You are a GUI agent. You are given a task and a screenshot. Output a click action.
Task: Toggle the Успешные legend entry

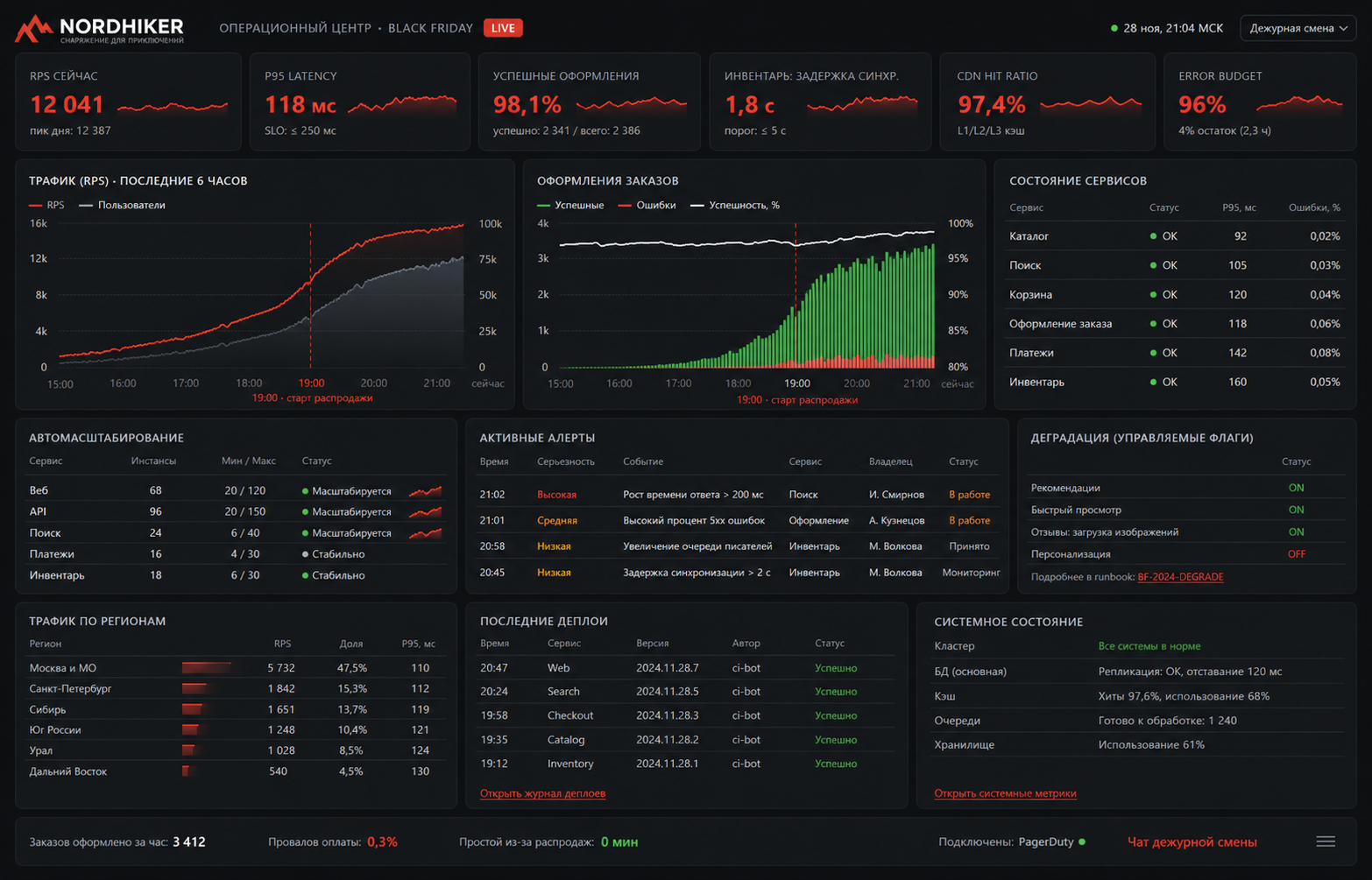570,205
